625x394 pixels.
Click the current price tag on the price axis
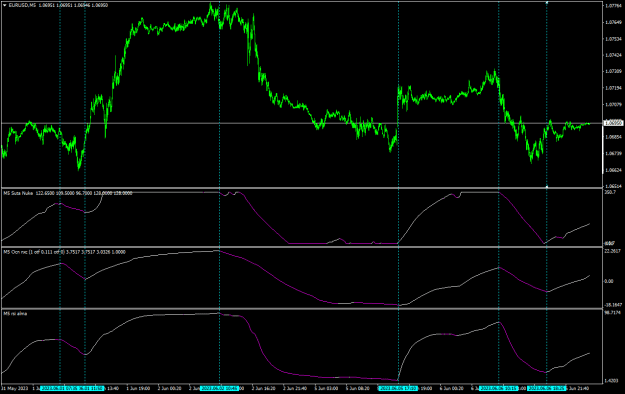614,123
